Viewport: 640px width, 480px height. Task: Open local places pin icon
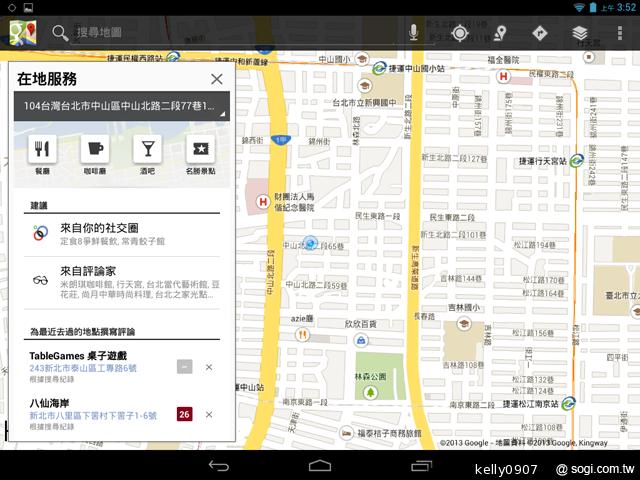tap(500, 33)
